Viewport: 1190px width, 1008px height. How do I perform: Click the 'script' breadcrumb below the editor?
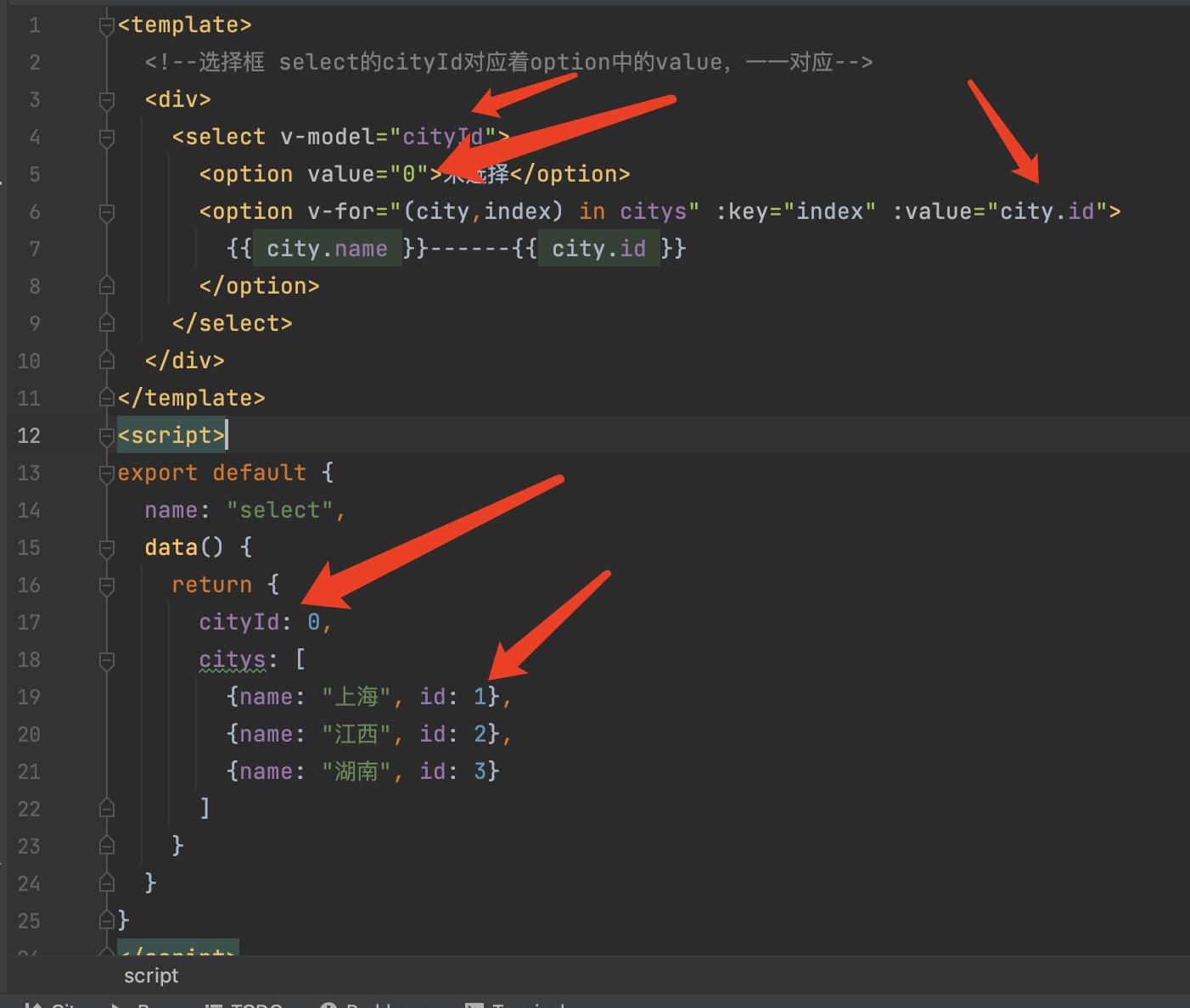[x=151, y=976]
